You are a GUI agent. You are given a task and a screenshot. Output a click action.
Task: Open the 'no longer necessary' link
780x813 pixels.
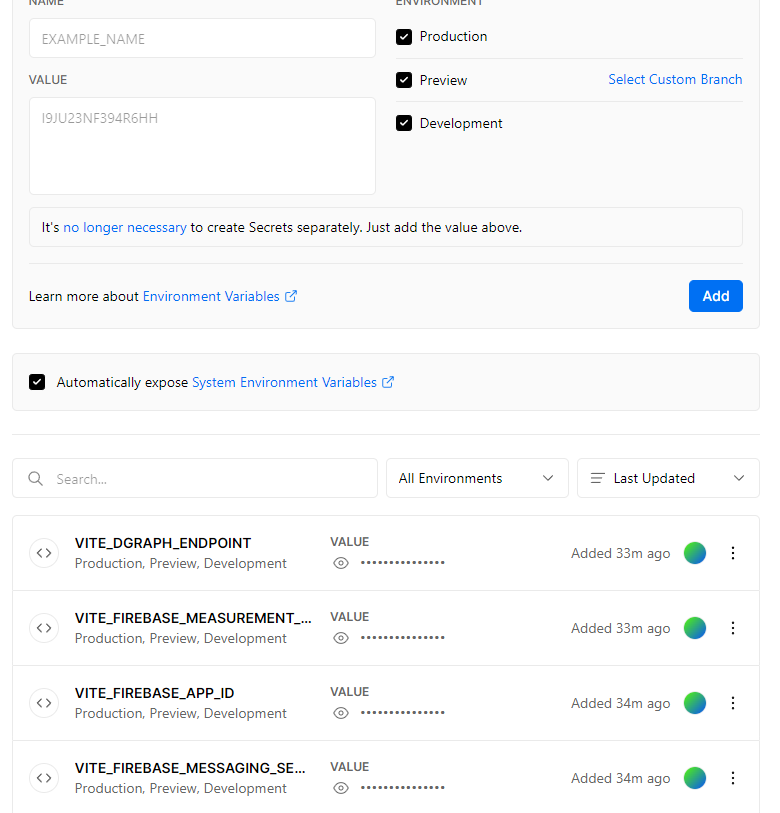coord(125,227)
